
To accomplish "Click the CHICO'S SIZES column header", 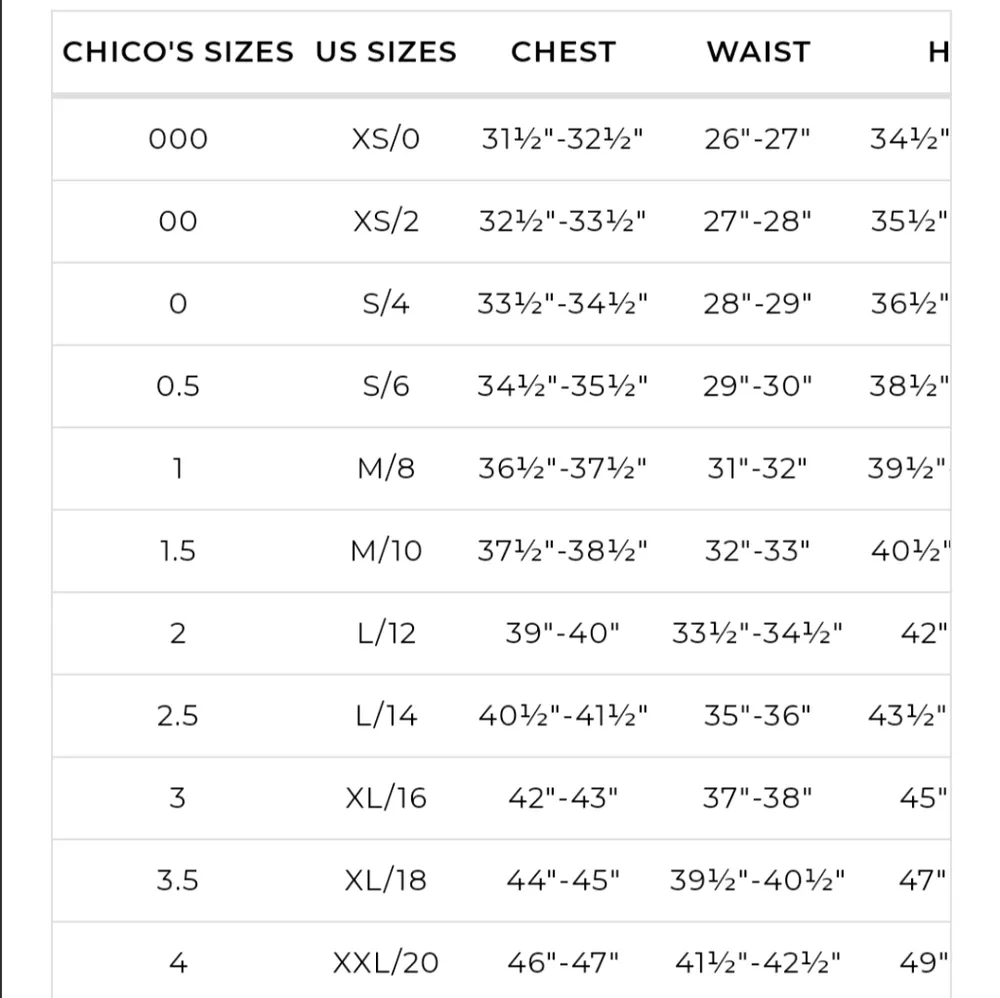I will (178, 52).
